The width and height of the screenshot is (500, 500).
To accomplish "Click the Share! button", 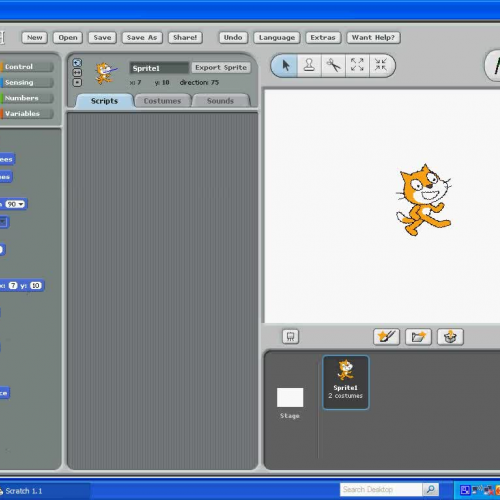I will (185, 37).
